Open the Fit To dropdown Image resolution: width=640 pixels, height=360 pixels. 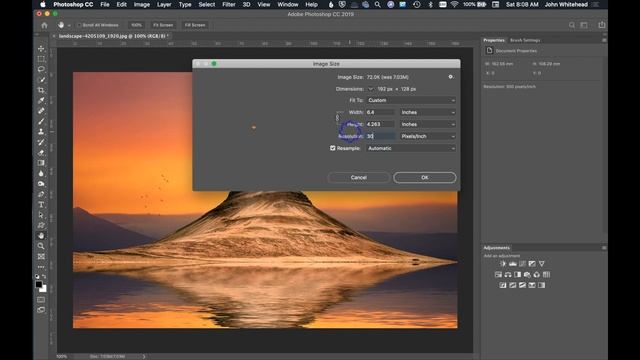click(x=411, y=100)
